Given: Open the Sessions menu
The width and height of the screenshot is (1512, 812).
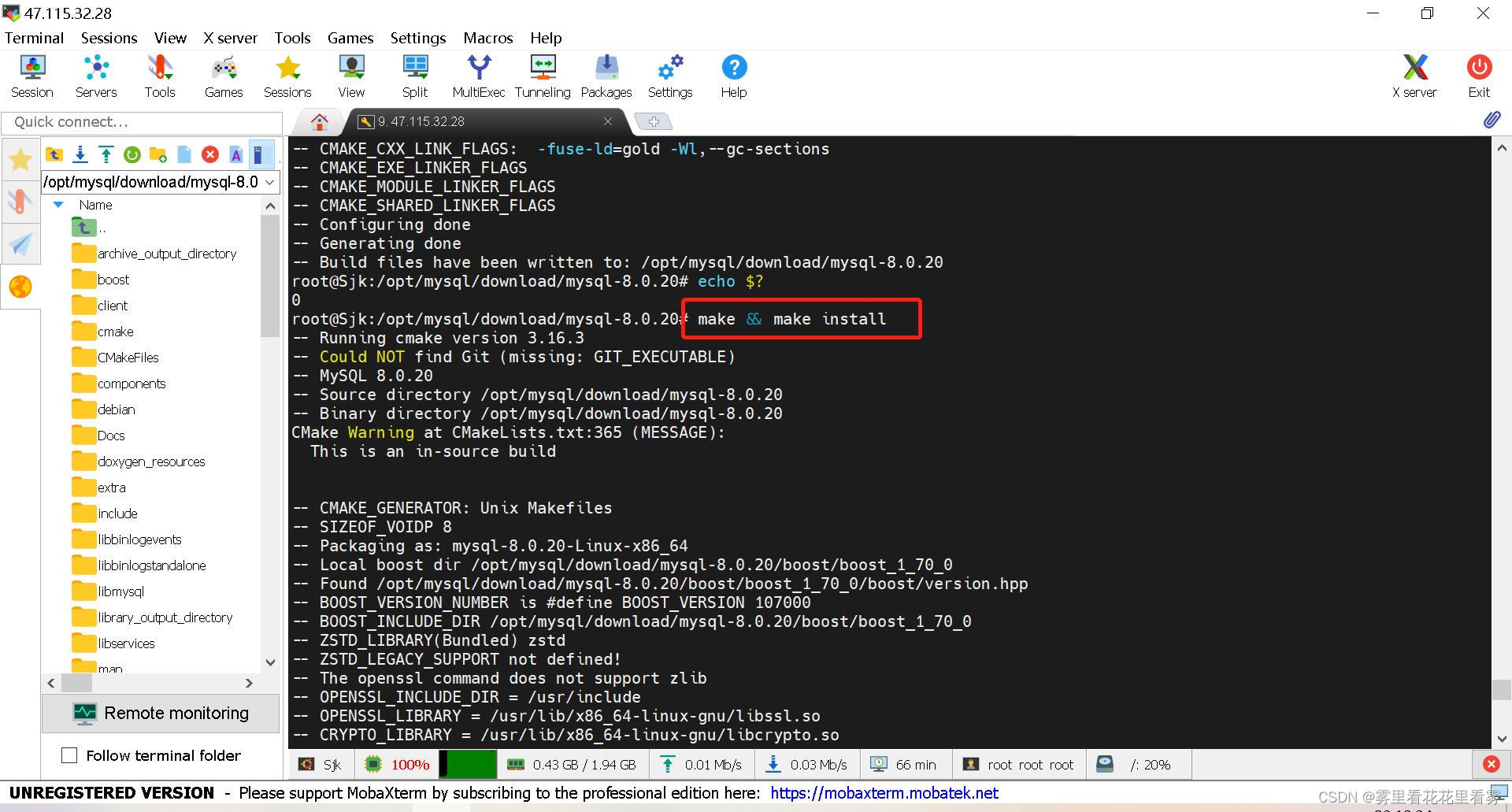Looking at the screenshot, I should click(x=109, y=38).
